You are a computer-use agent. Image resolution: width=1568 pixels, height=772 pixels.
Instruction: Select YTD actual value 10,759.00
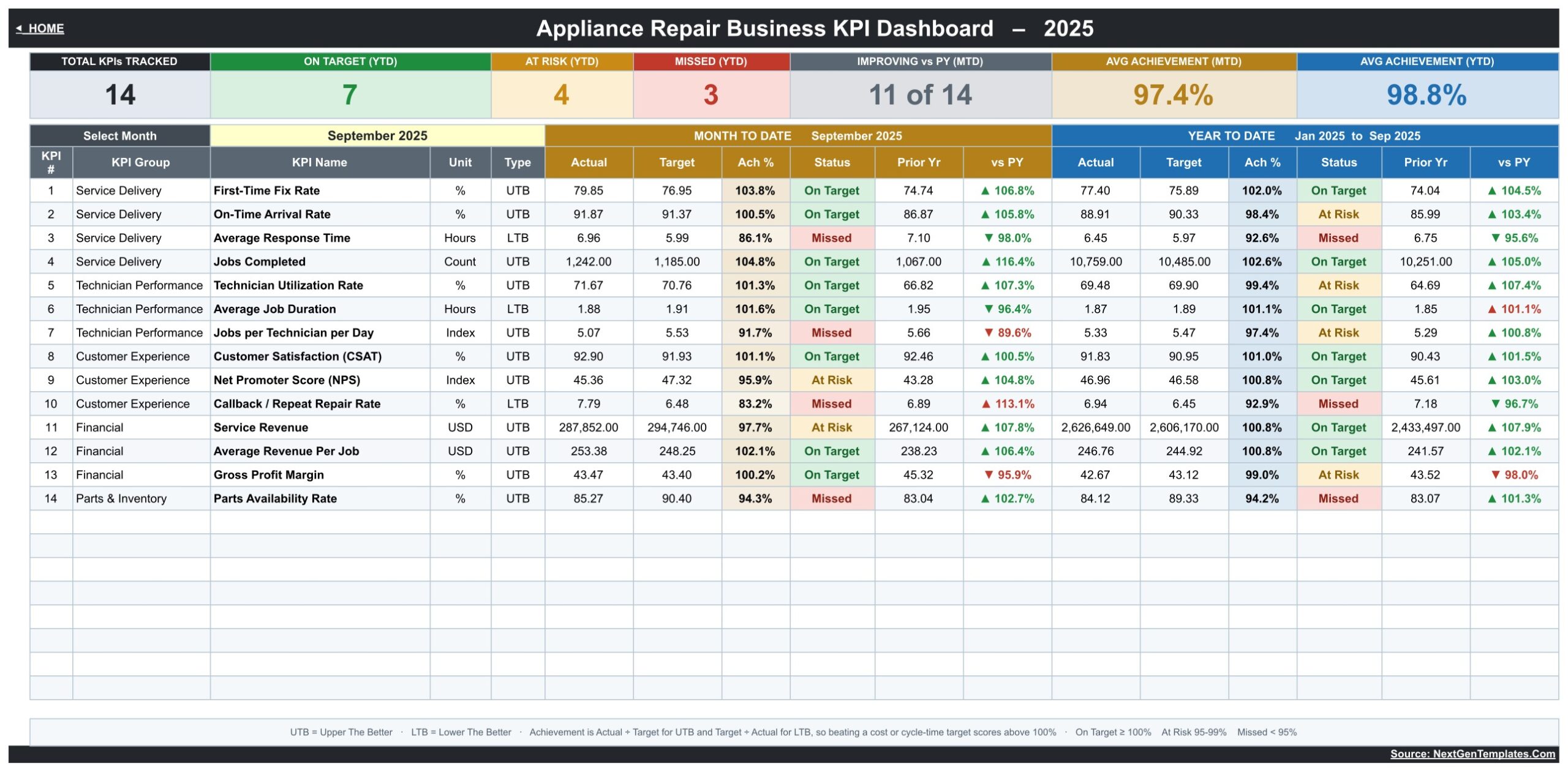coord(1096,261)
